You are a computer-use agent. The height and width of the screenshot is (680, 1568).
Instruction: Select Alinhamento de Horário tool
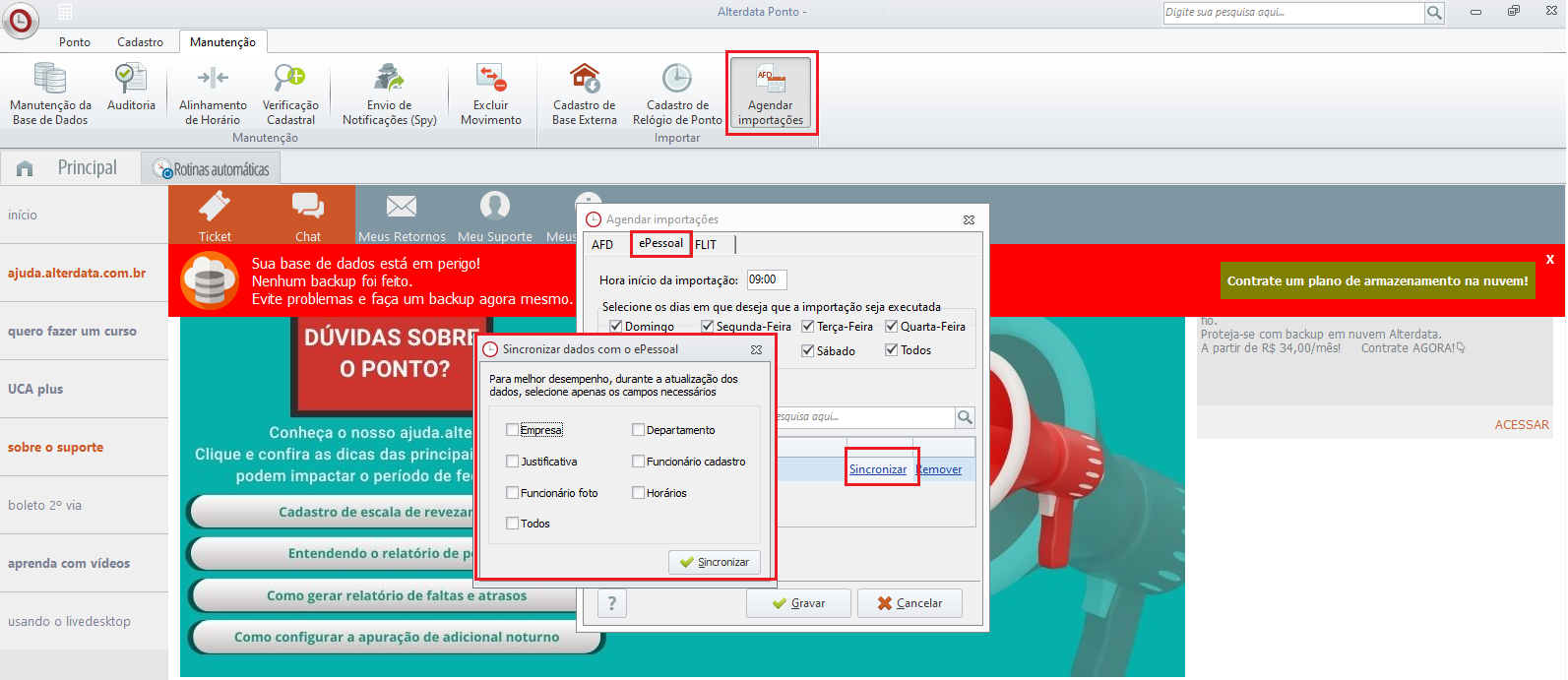tap(213, 93)
